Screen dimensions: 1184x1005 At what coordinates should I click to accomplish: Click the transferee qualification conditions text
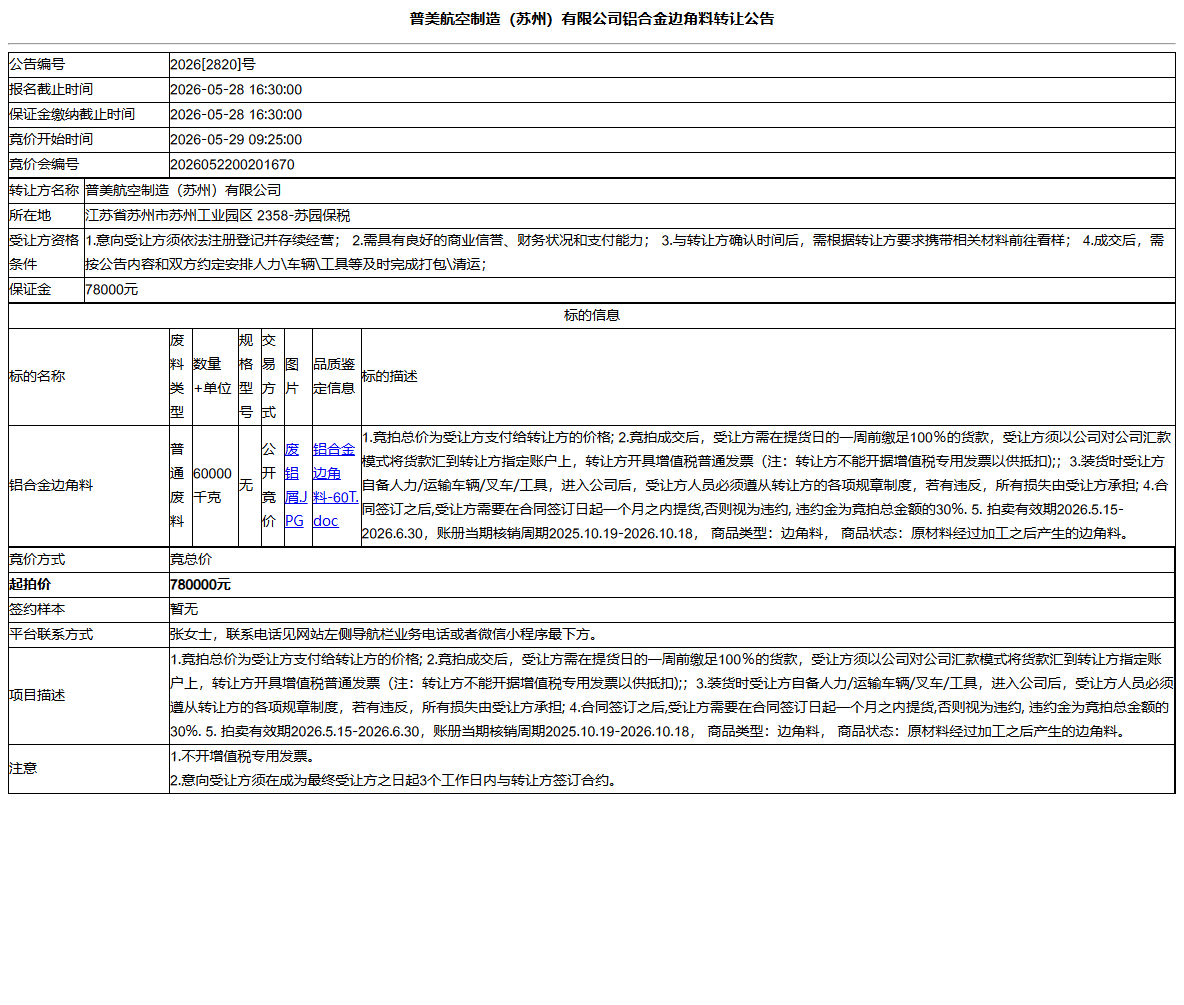tap(625, 252)
